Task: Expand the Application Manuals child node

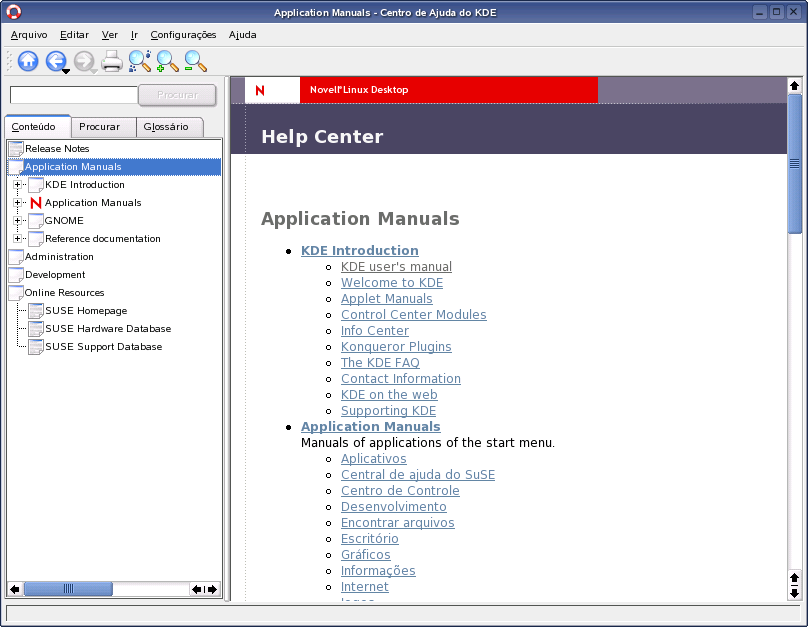Action: click(x=17, y=202)
